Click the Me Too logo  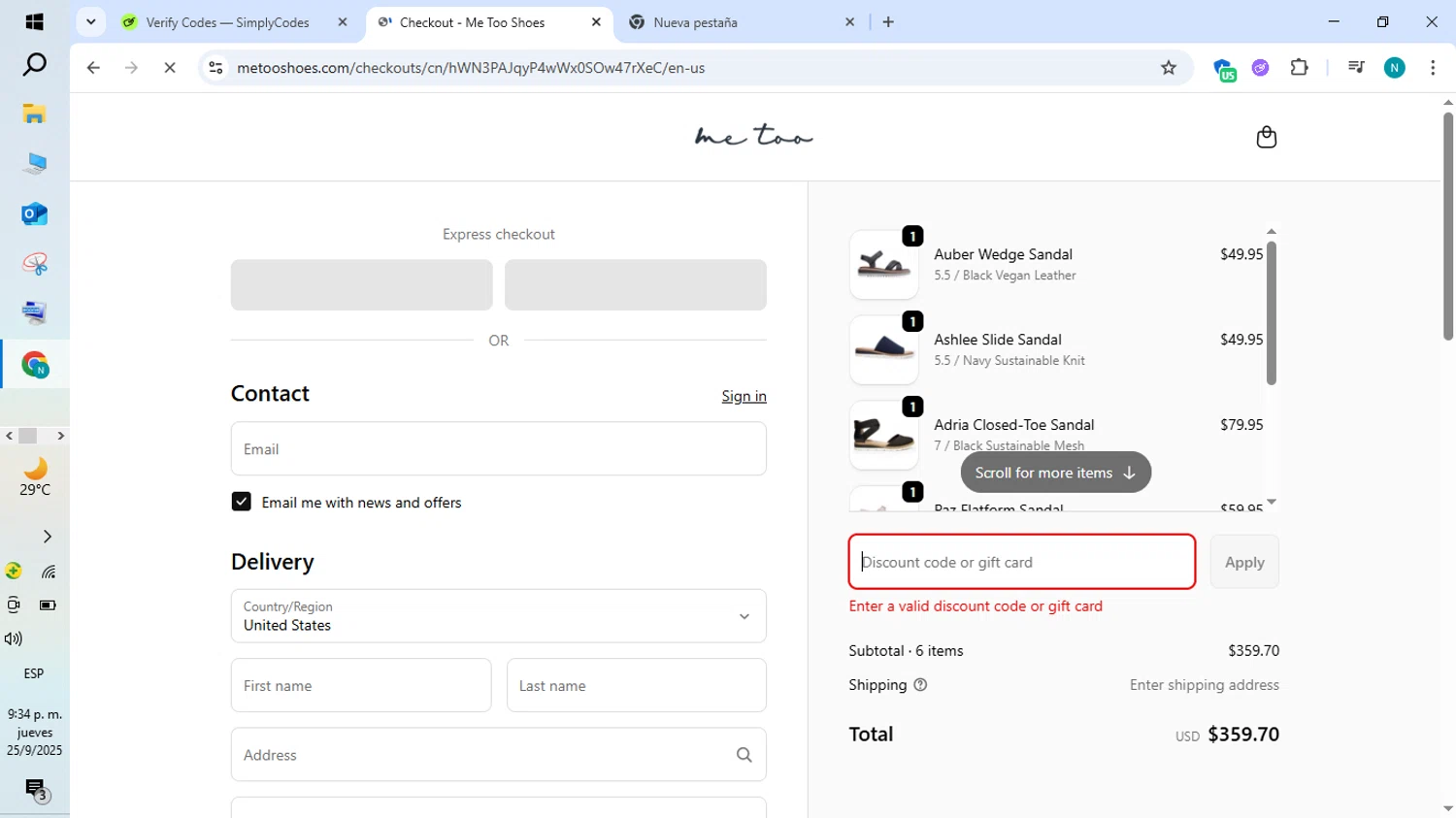(754, 136)
